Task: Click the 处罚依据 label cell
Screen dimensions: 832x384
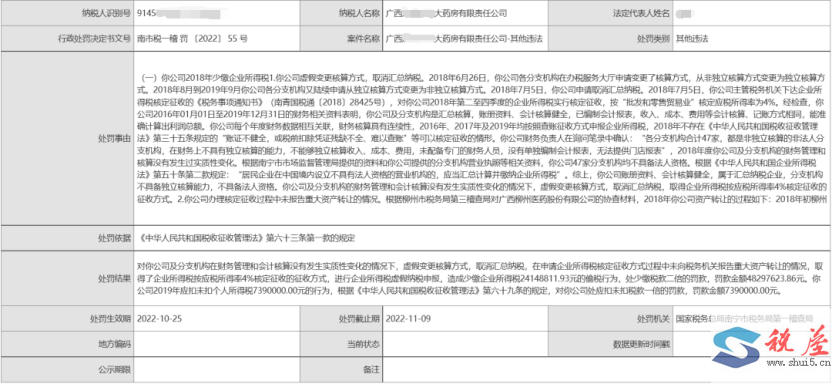Action: tap(66, 238)
